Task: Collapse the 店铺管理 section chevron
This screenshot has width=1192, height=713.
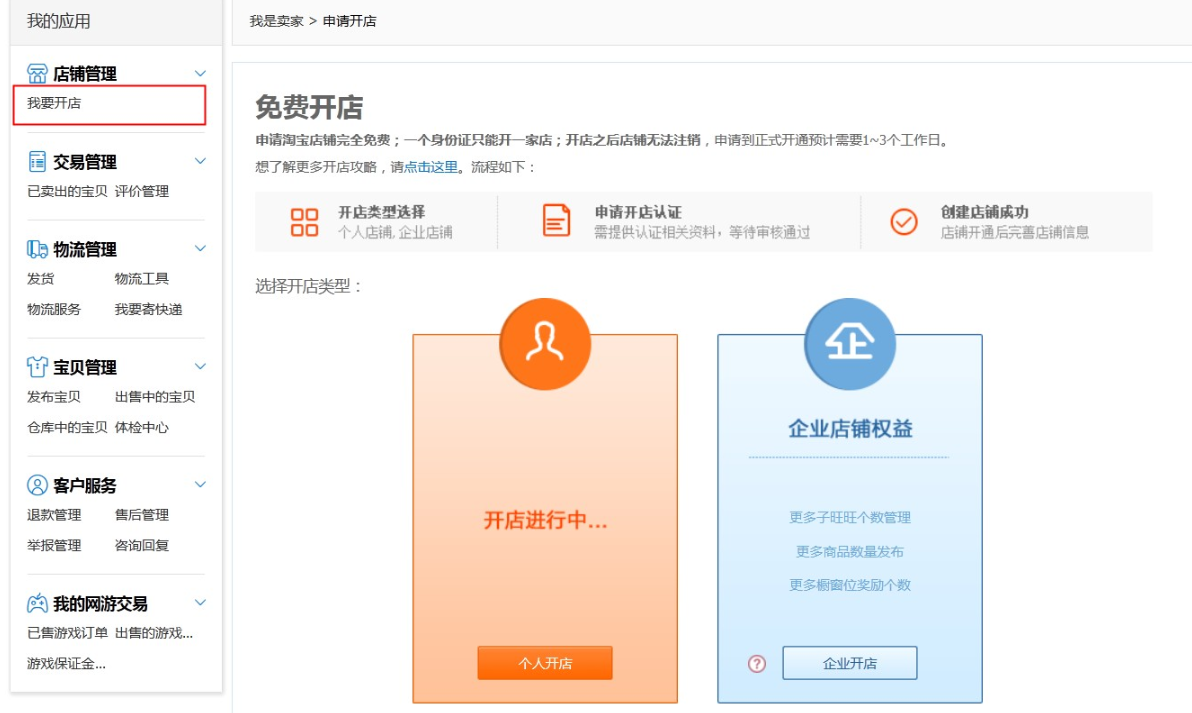Action: (200, 74)
